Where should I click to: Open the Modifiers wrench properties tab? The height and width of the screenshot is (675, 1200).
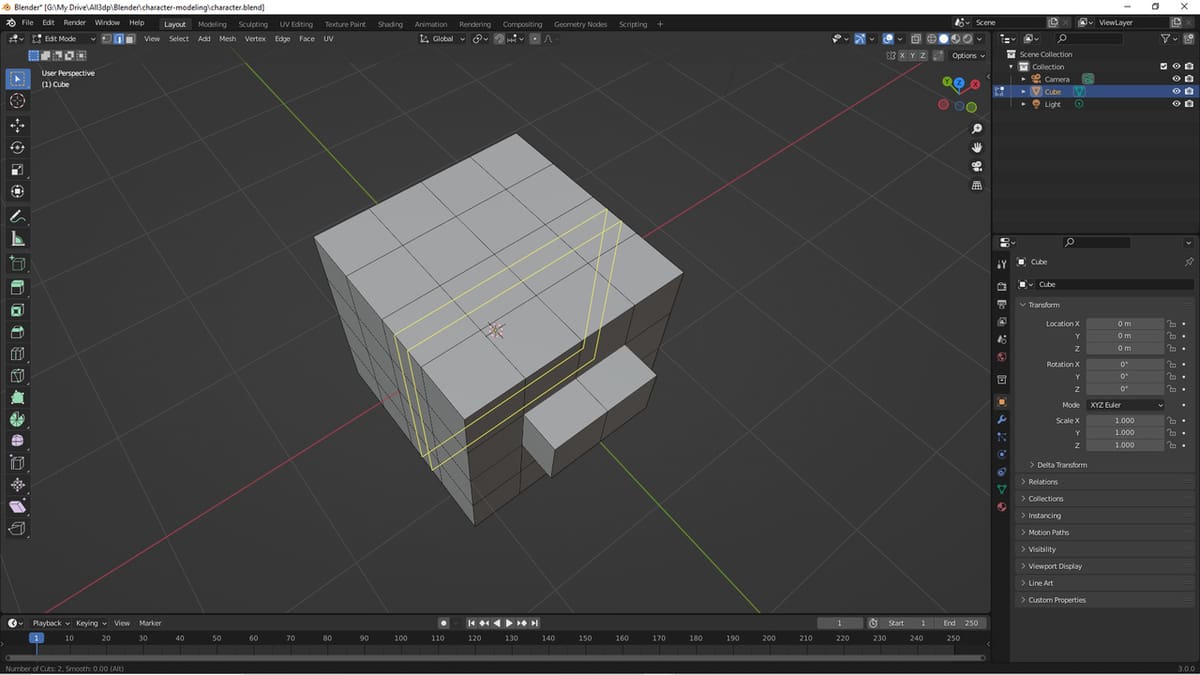(1002, 419)
